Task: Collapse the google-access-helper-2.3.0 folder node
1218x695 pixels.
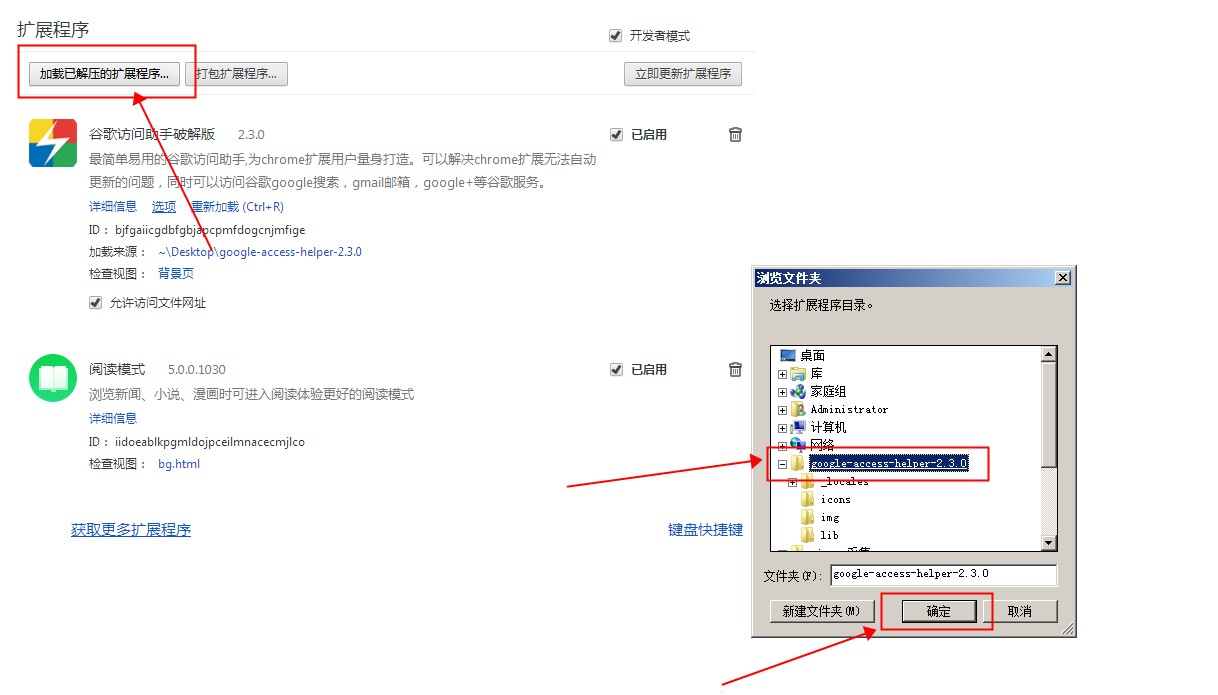Action: click(x=782, y=464)
